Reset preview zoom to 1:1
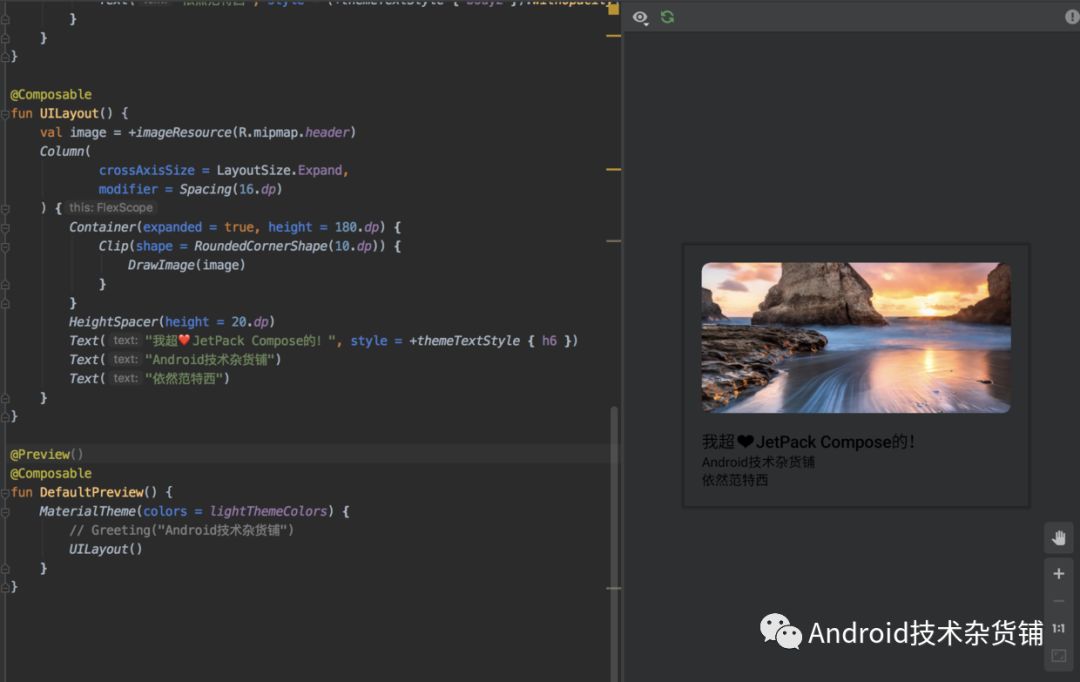 click(1059, 629)
